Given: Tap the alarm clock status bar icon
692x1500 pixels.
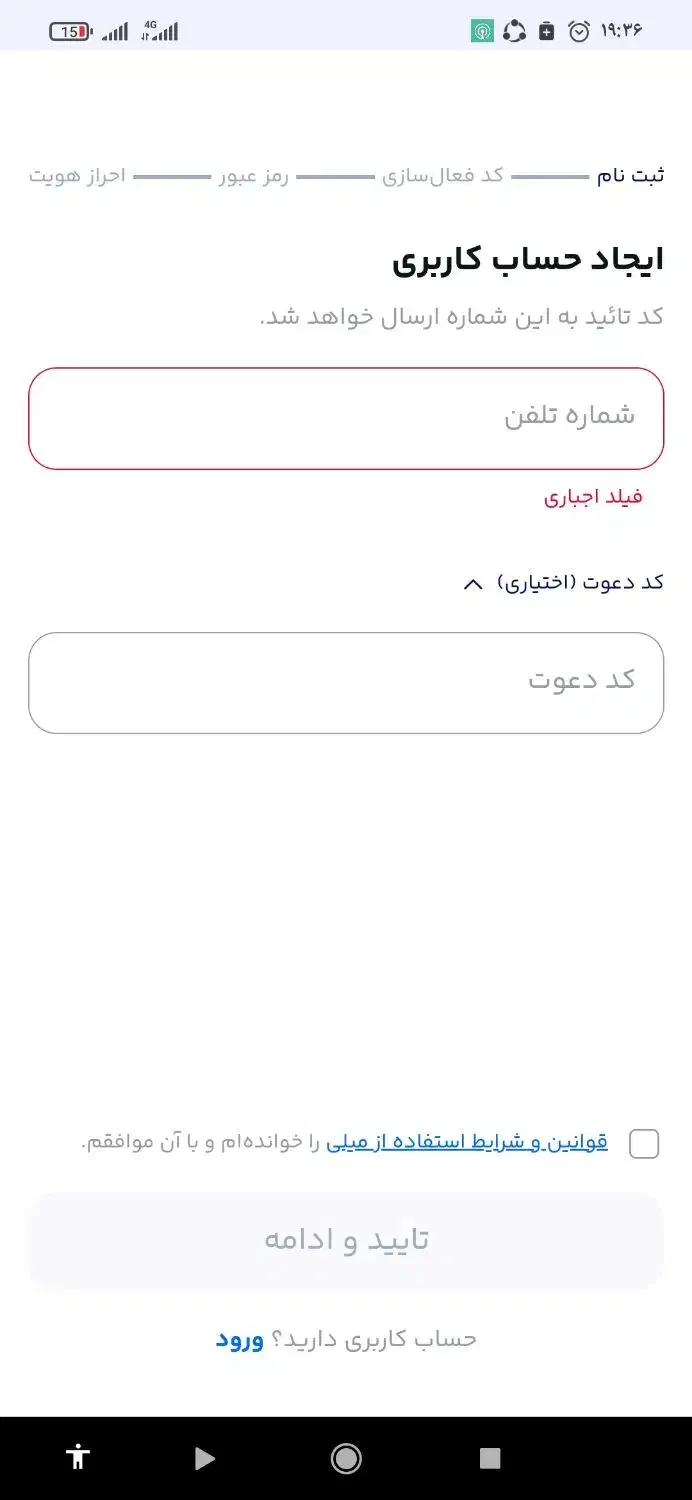Looking at the screenshot, I should 578,31.
